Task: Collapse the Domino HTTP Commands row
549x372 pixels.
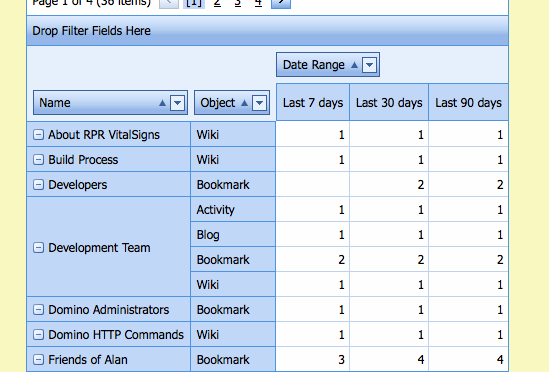Action: pos(38,335)
